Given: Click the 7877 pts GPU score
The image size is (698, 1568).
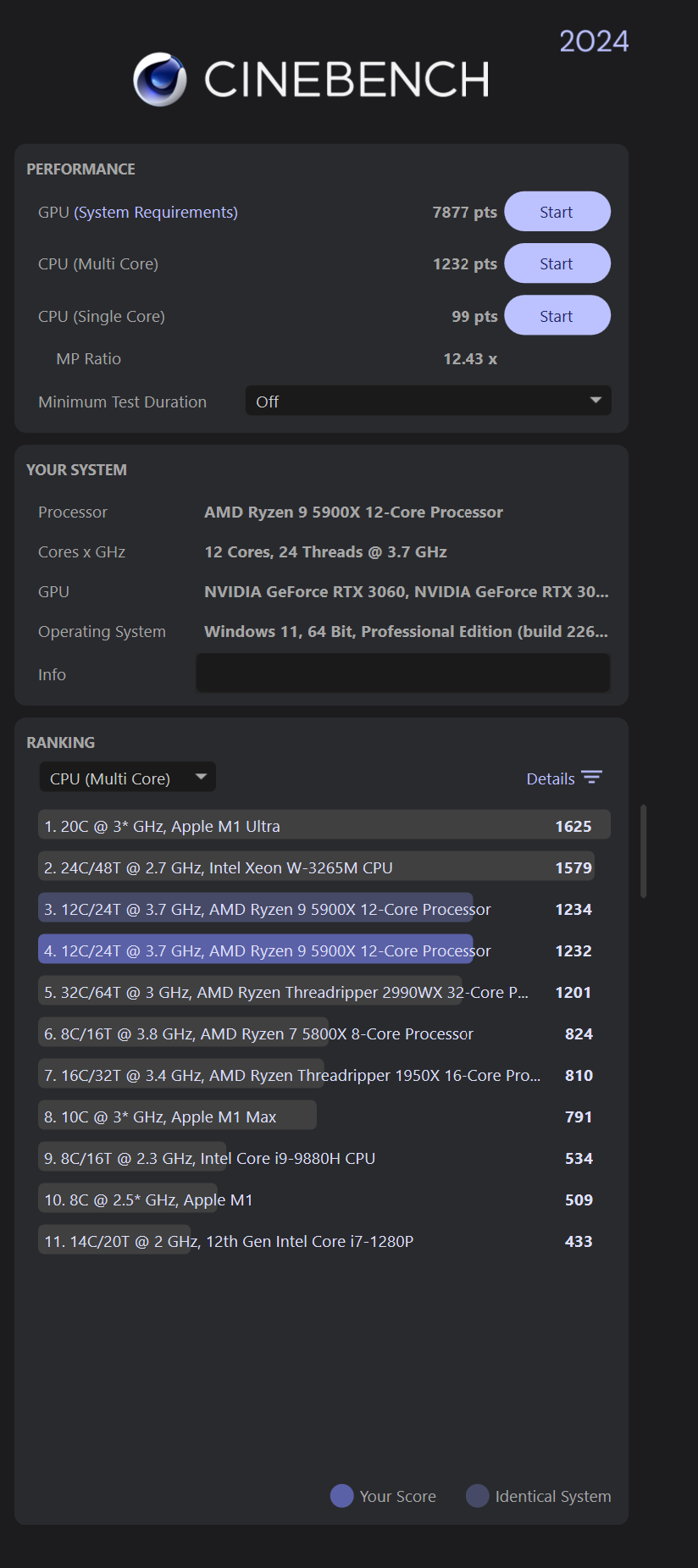Looking at the screenshot, I should 464,212.
